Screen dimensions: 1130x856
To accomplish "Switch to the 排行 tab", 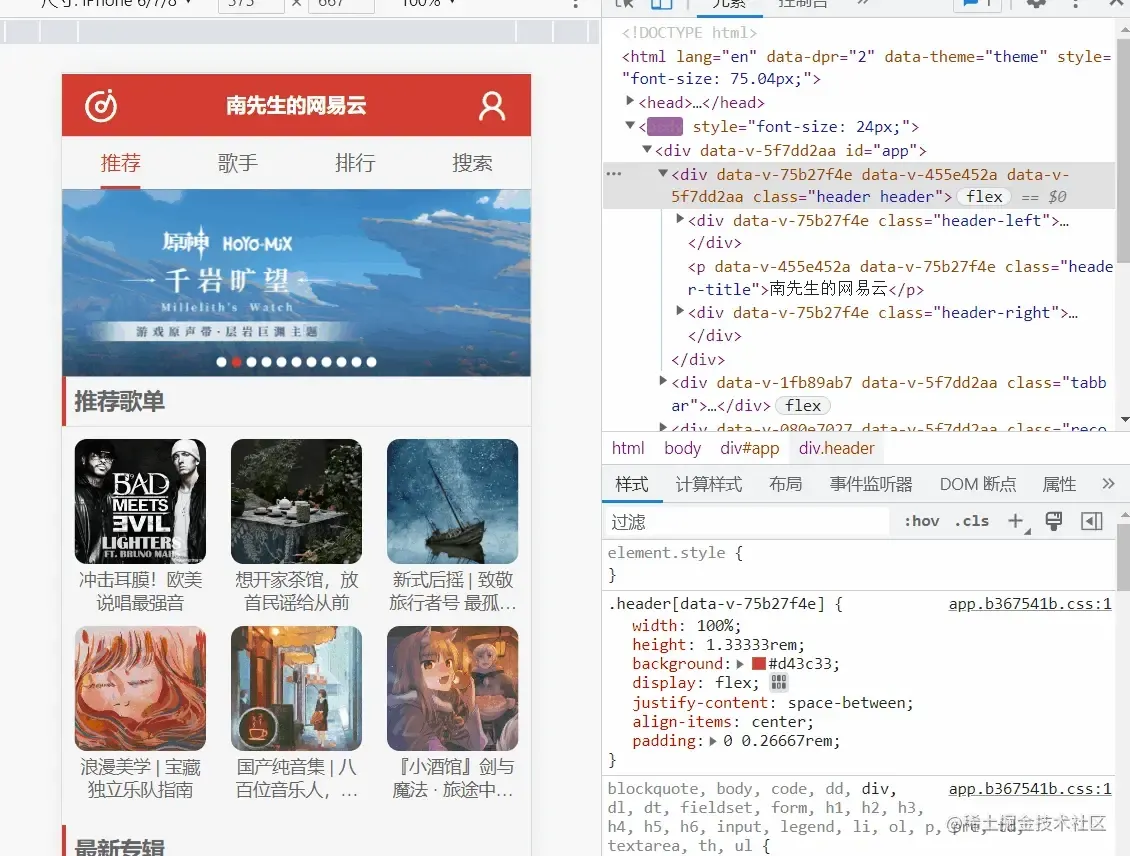I will [x=355, y=163].
